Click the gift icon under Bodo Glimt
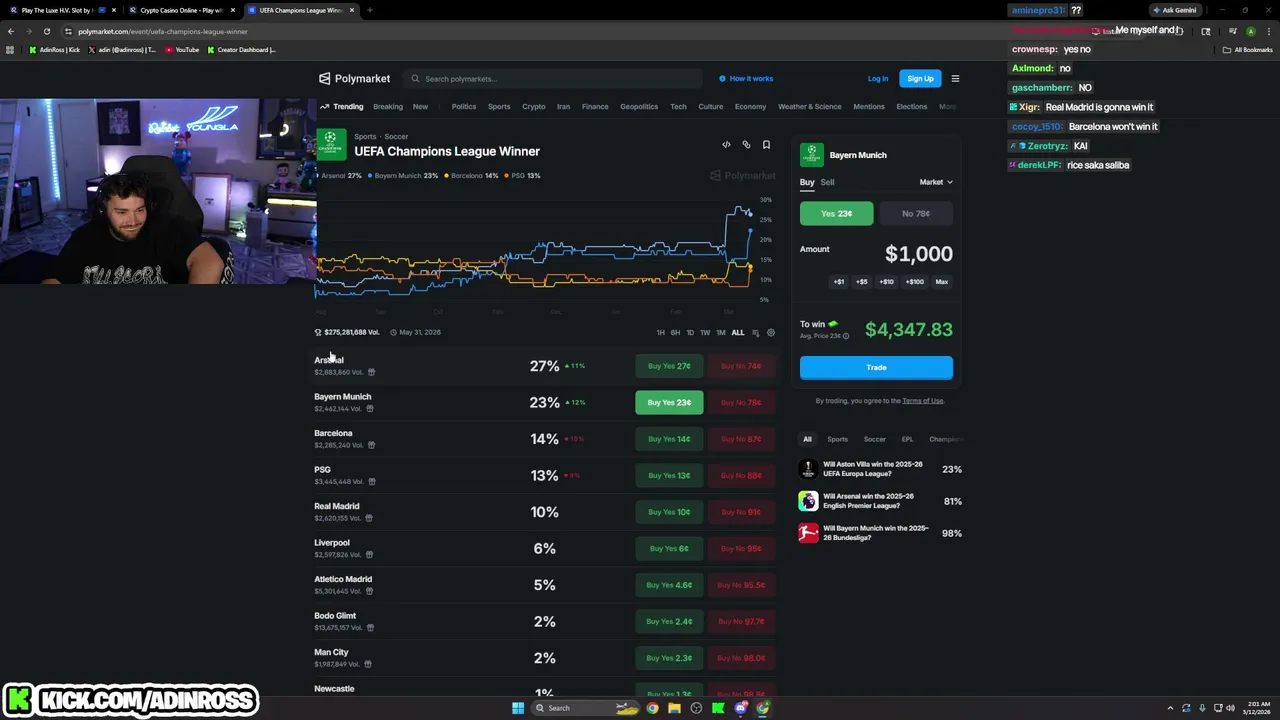Viewport: 1280px width, 720px height. [x=370, y=628]
